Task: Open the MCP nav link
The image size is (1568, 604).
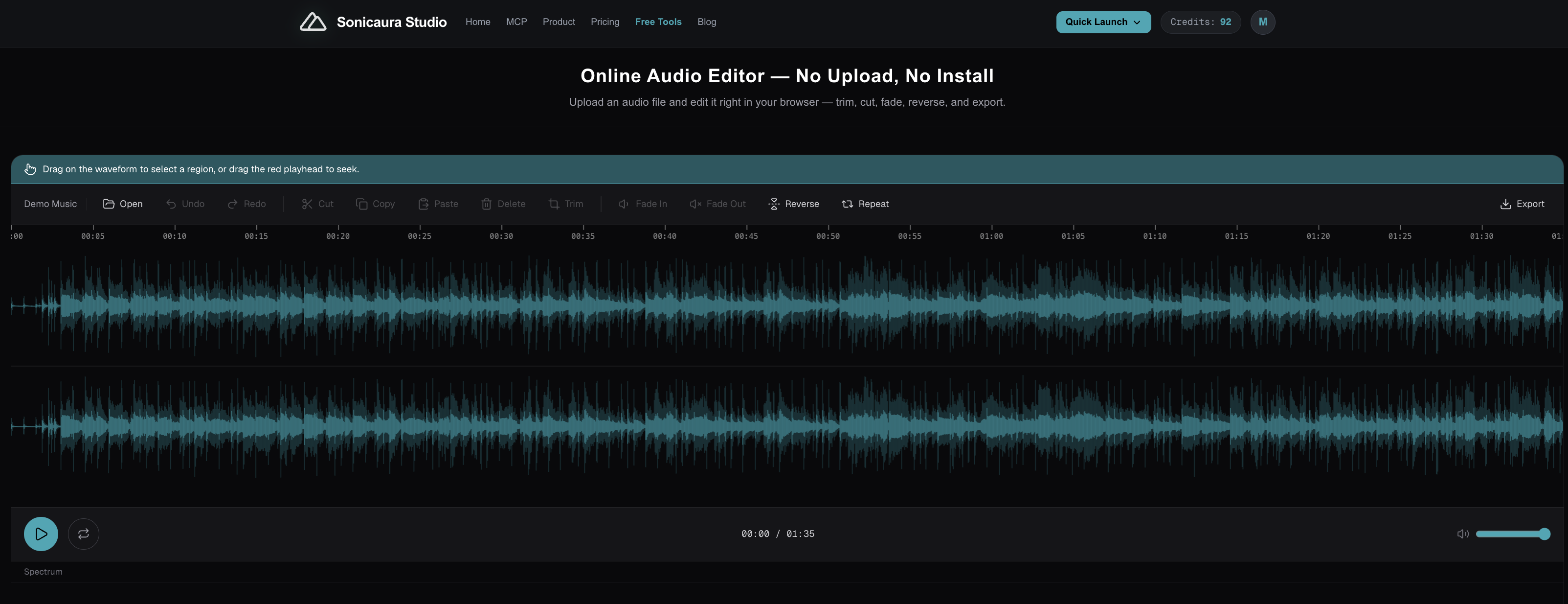Action: click(x=516, y=22)
